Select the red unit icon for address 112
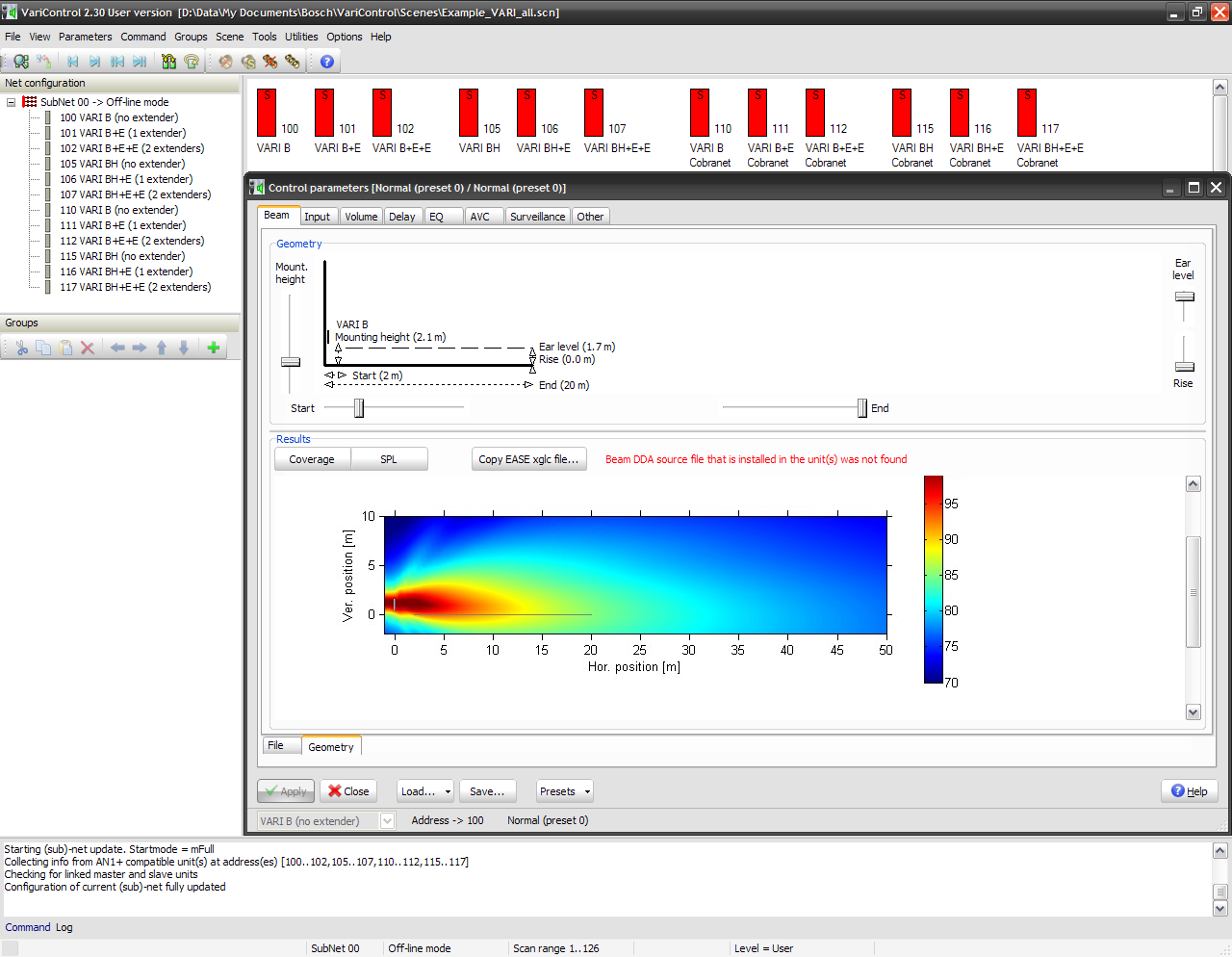 point(815,113)
